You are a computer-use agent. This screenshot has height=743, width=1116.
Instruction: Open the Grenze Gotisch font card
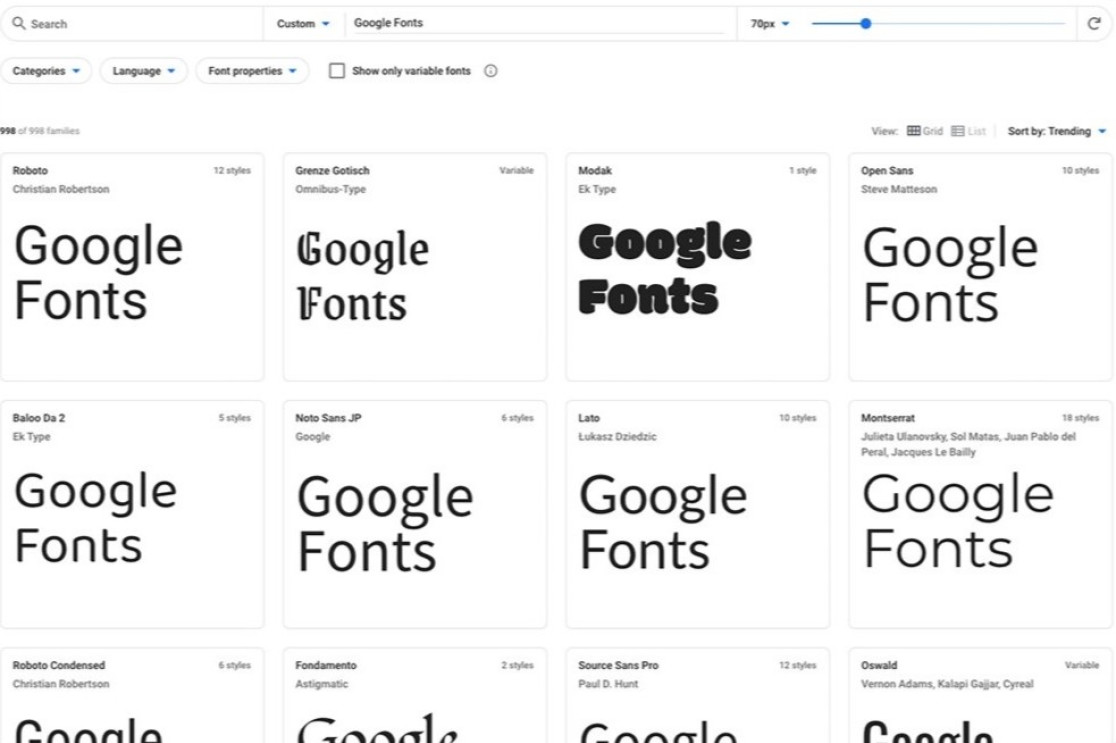coord(415,267)
